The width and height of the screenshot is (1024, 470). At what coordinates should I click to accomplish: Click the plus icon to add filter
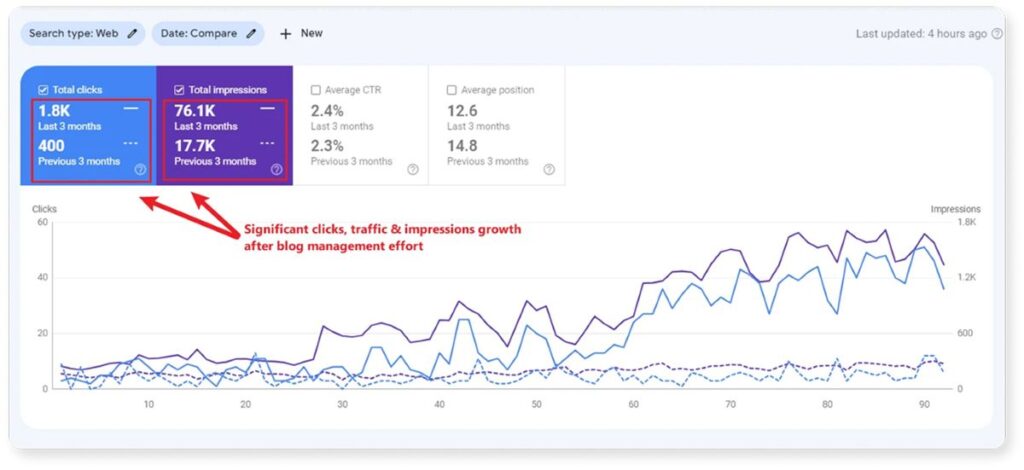(x=285, y=34)
